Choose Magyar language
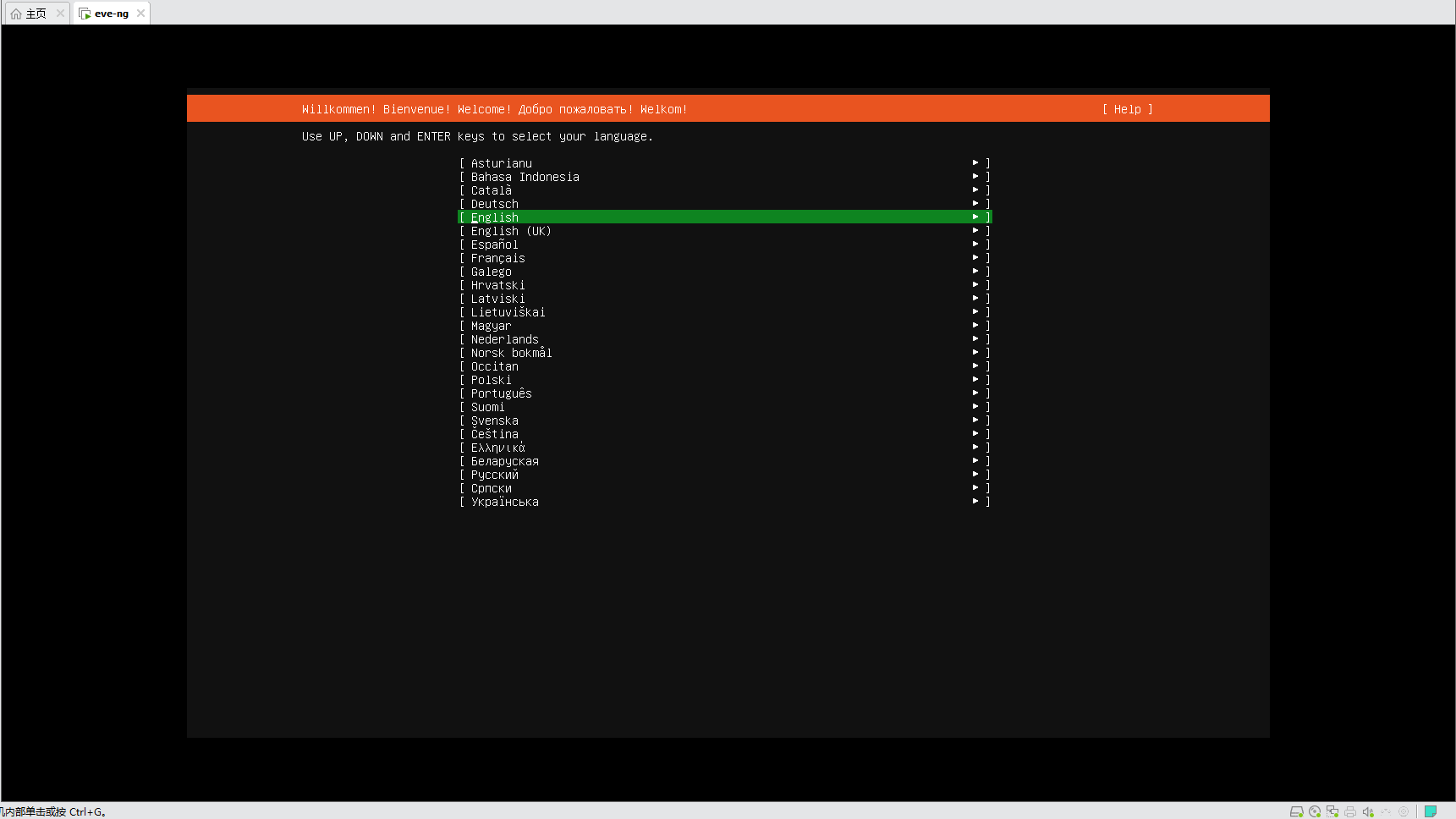Screen dimensions: 1456x819 (x=724, y=326)
